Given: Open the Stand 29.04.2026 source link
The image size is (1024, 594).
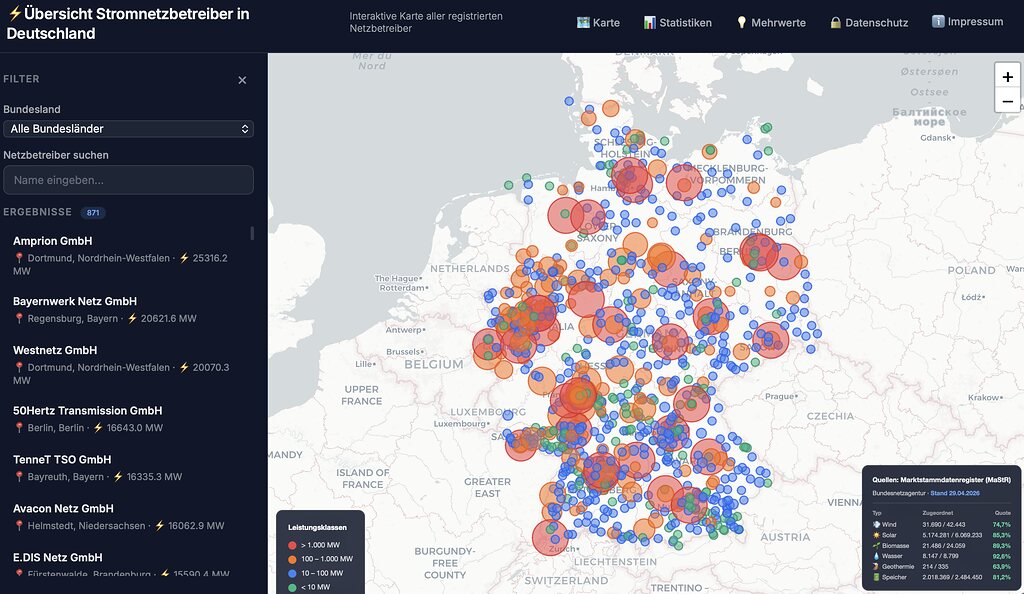Looking at the screenshot, I should point(955,493).
